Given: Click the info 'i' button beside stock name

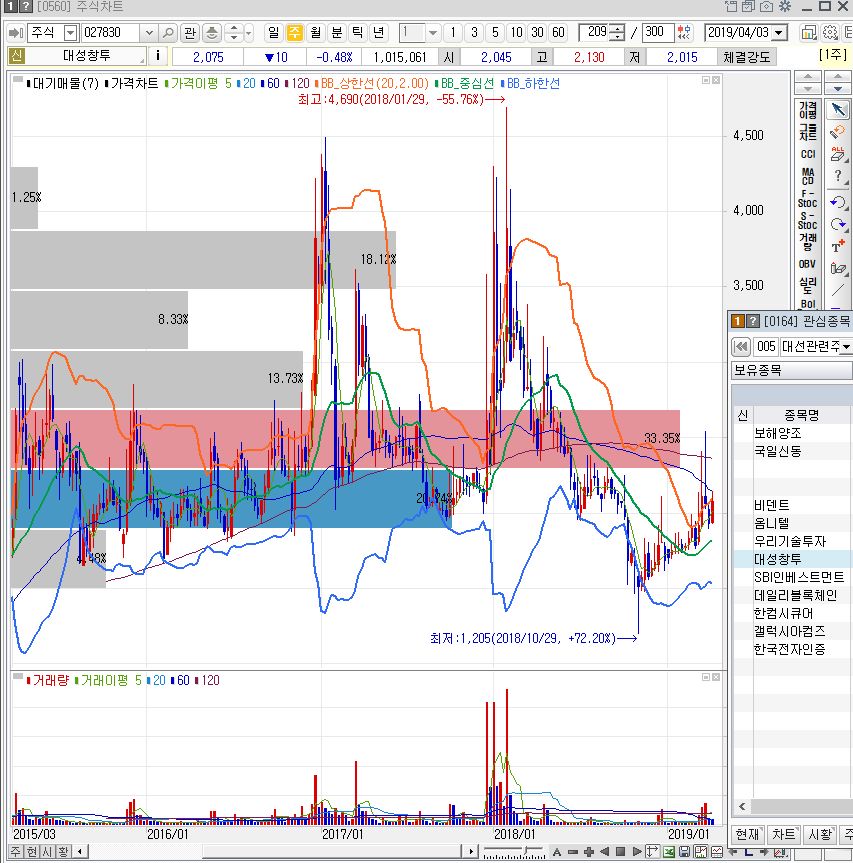Looking at the screenshot, I should (158, 56).
